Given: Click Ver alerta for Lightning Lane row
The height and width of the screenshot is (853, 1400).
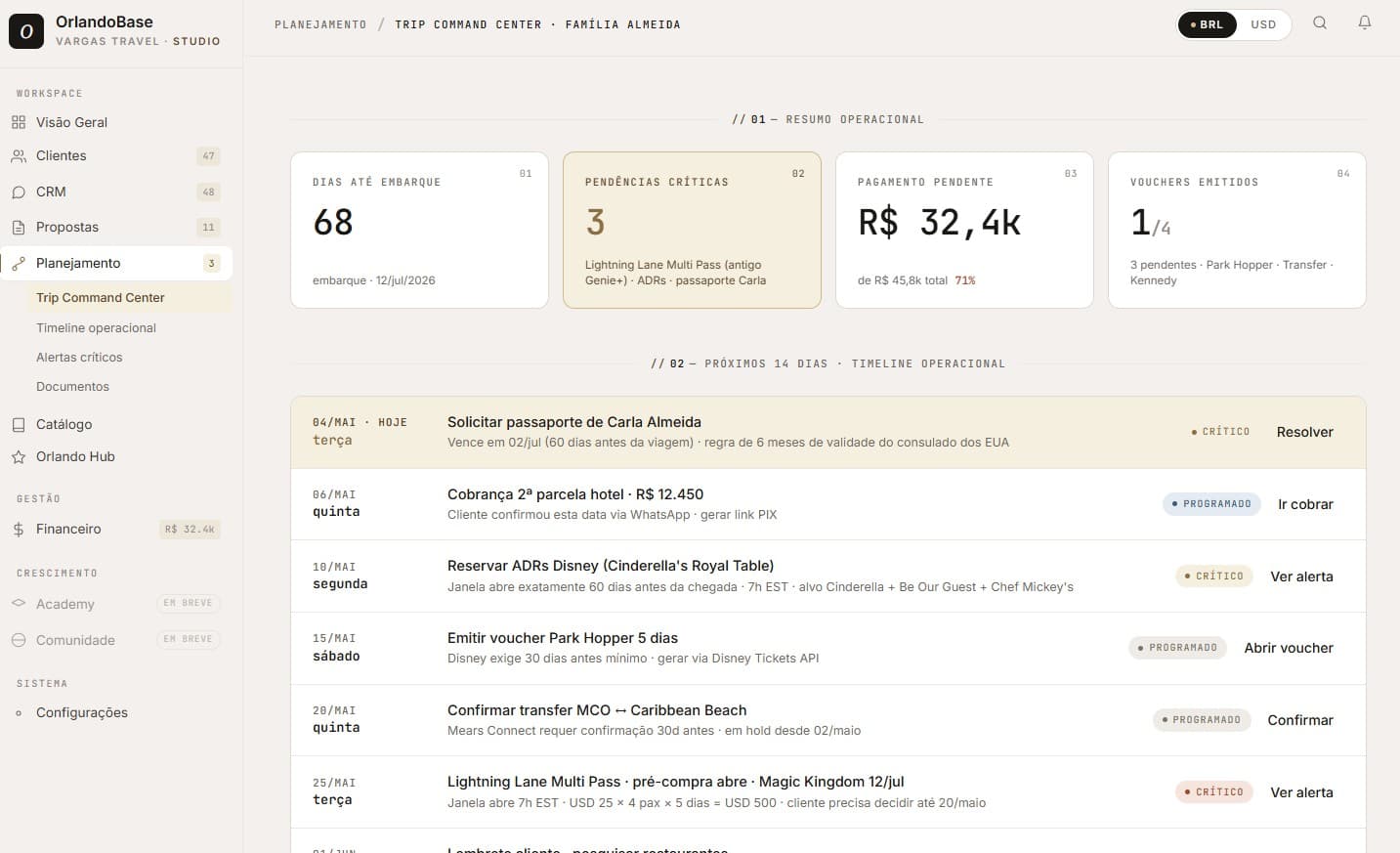Looking at the screenshot, I should coord(1301,792).
